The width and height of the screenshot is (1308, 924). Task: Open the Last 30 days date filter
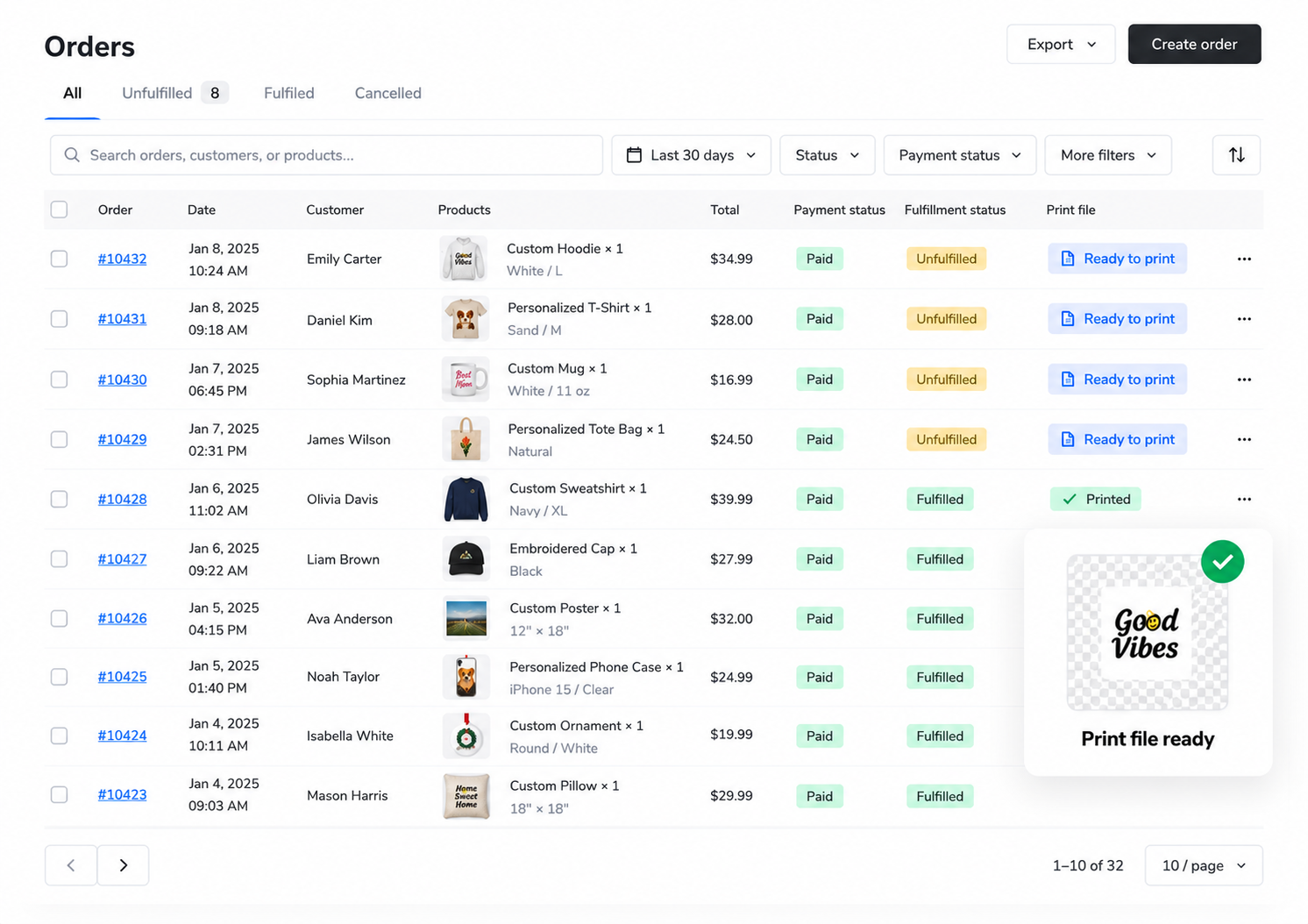pos(691,155)
